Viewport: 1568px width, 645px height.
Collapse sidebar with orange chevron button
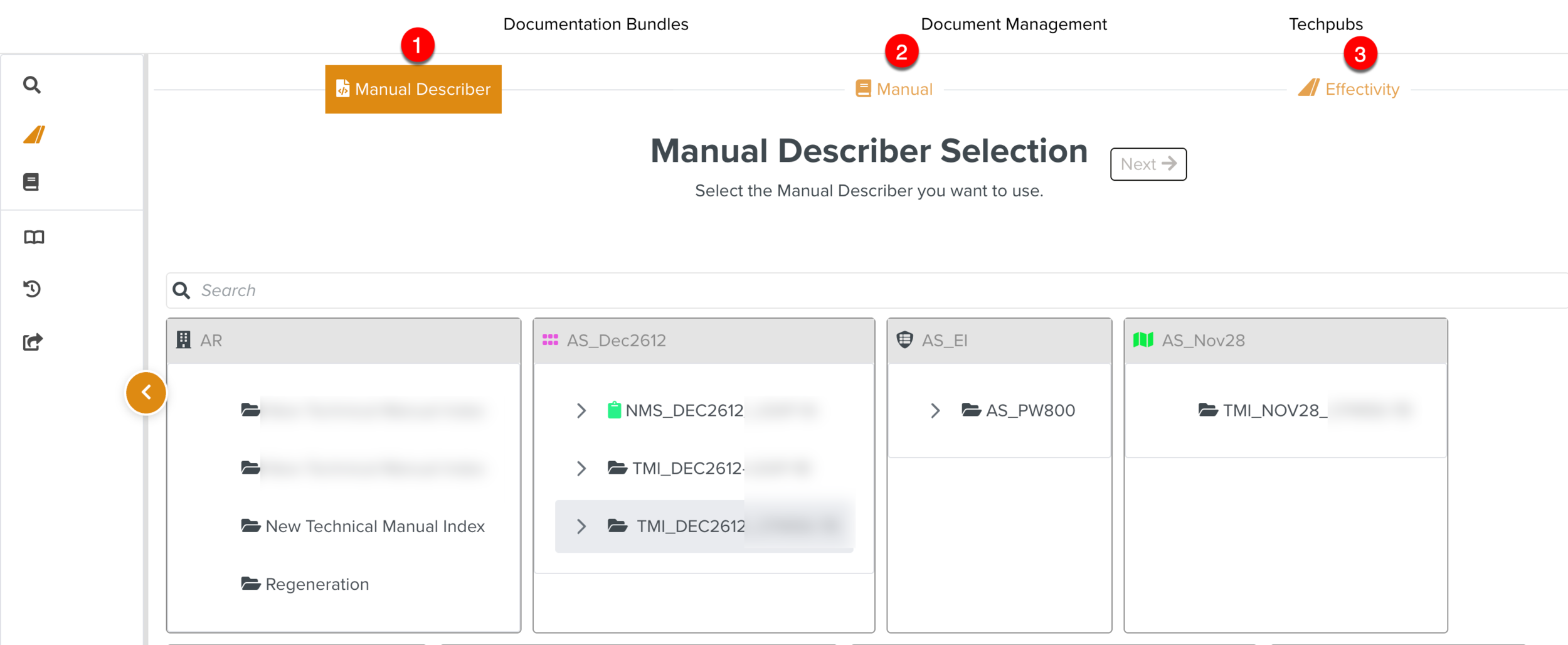click(146, 393)
